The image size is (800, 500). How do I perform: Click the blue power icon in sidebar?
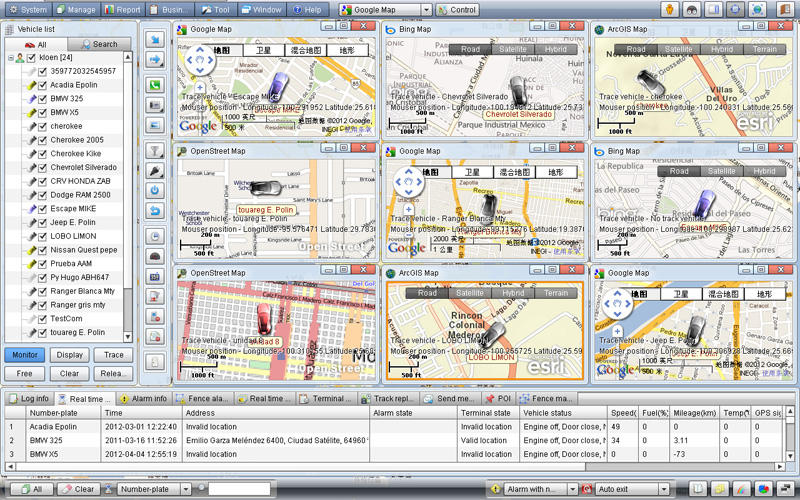[x=156, y=190]
